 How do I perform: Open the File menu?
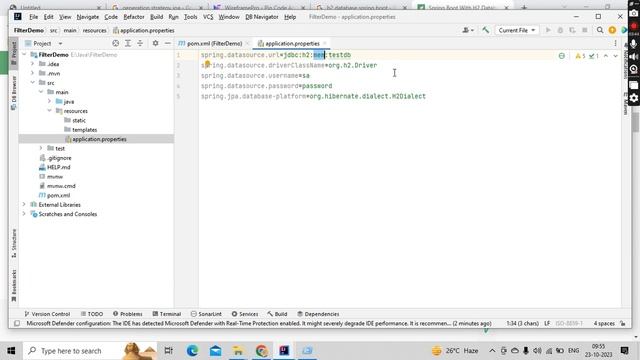33,17
